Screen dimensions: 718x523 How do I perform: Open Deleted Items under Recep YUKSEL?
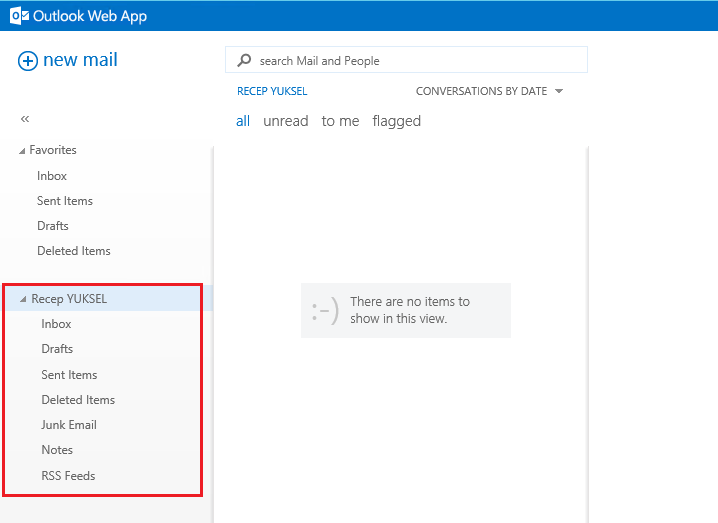(78, 400)
